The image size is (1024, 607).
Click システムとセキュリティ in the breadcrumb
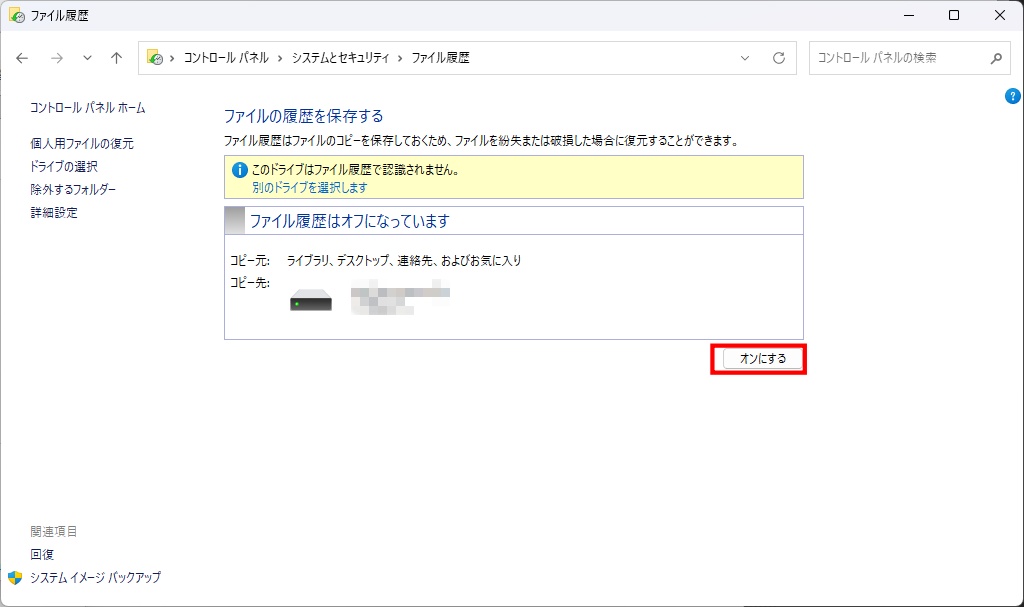point(340,58)
